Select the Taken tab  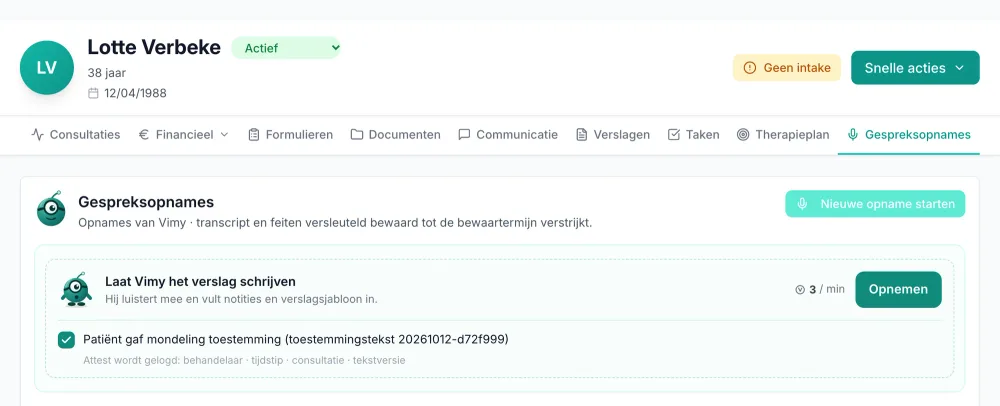(693, 134)
